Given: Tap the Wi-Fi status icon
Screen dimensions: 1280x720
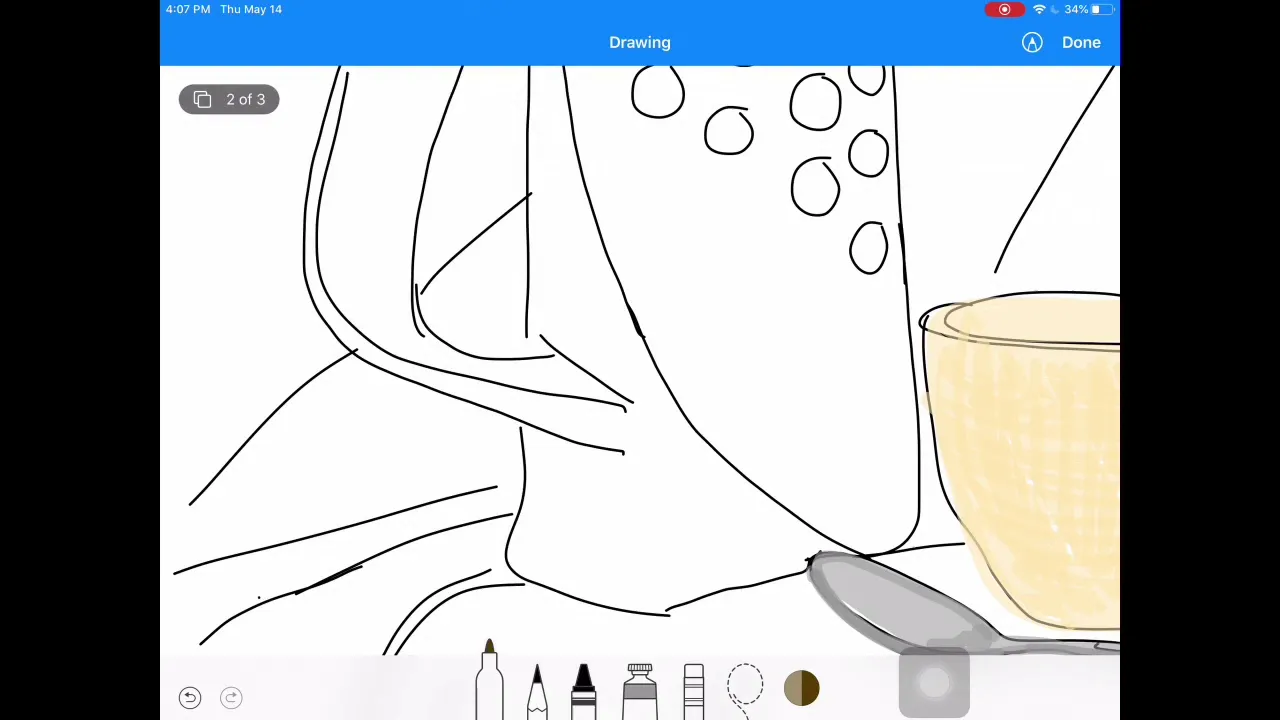Looking at the screenshot, I should pos(1039,9).
